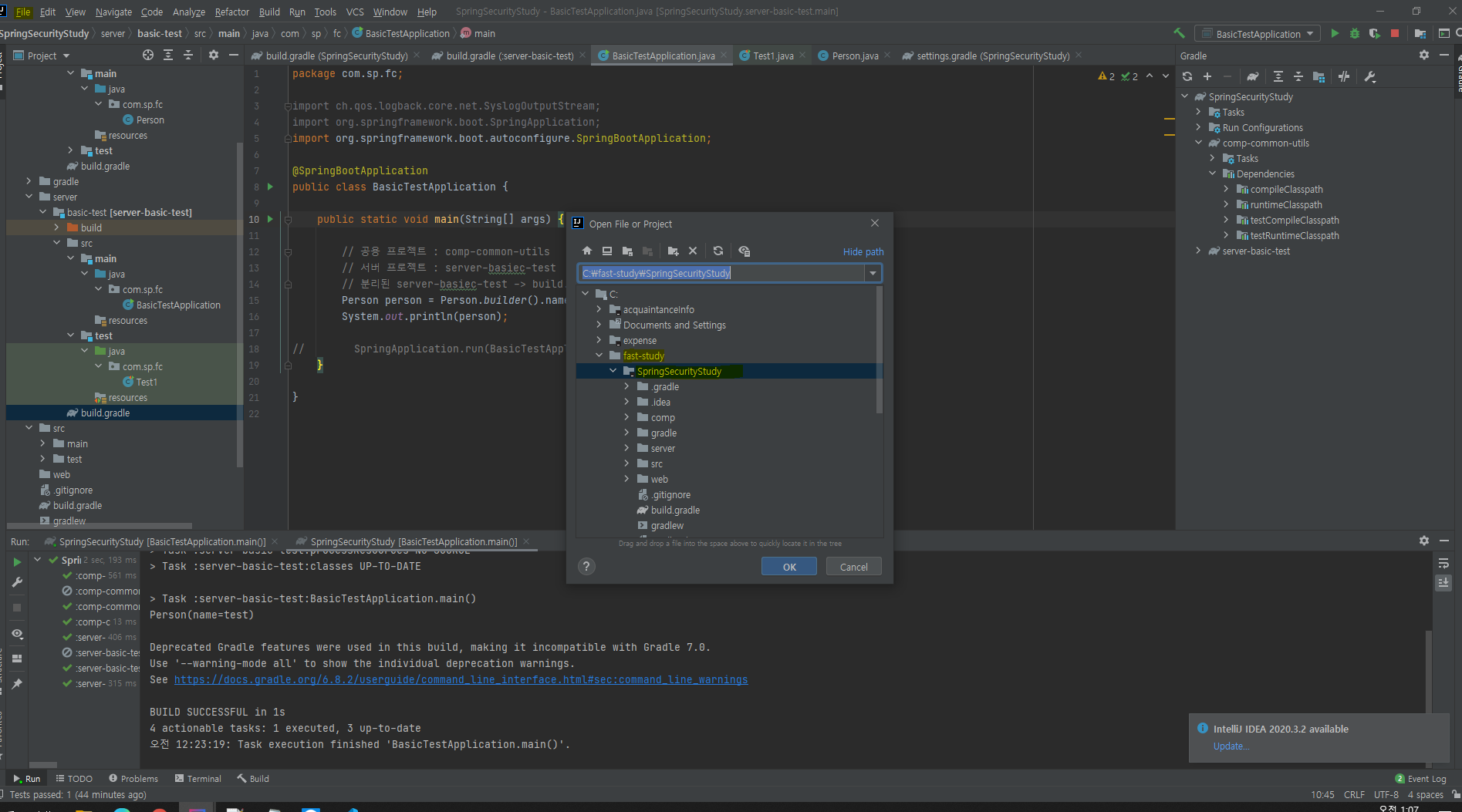Go to home directory in Open File dialog
Screen dimensions: 1462x812
[x=587, y=251]
